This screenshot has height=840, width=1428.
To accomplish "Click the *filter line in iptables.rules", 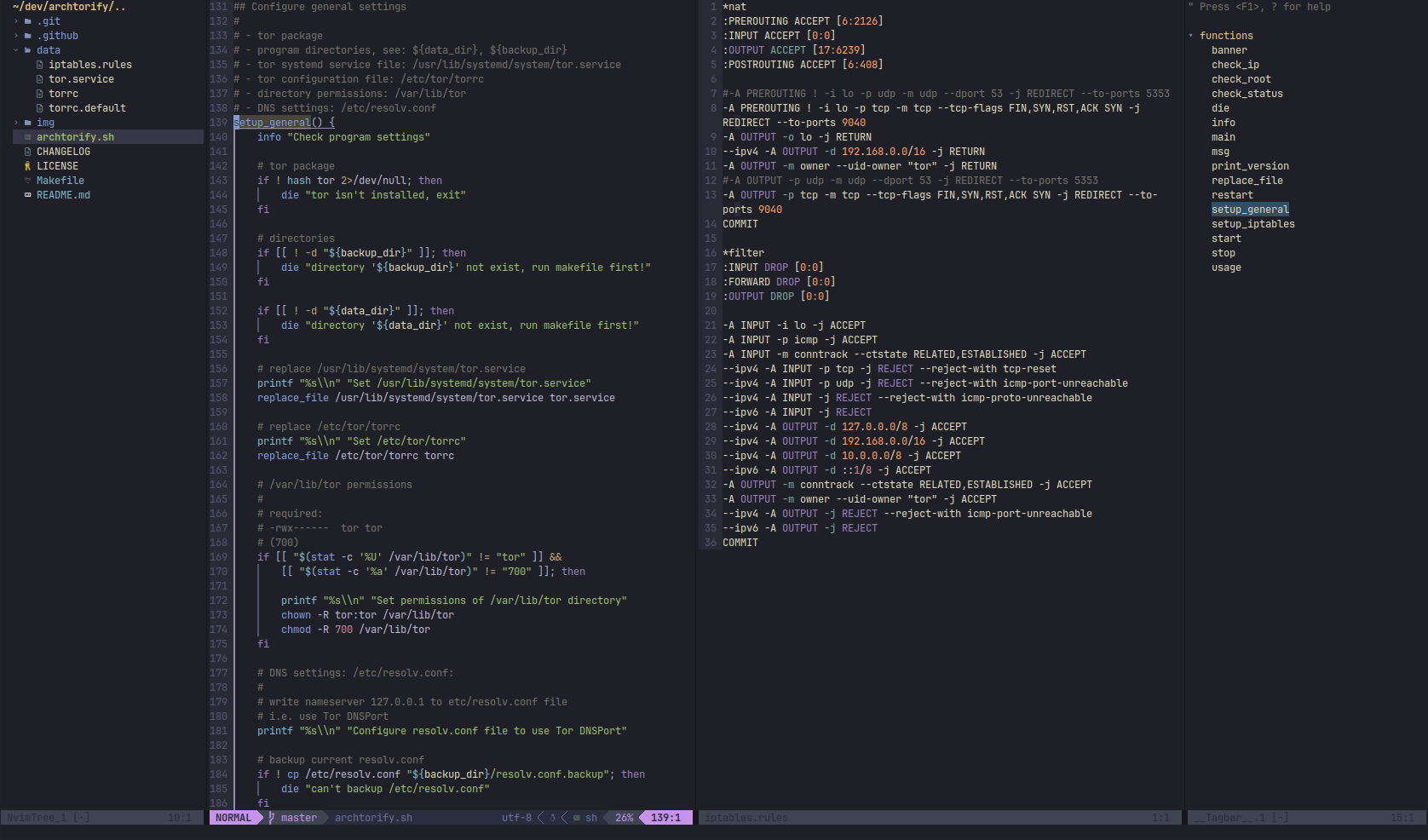I will click(744, 253).
